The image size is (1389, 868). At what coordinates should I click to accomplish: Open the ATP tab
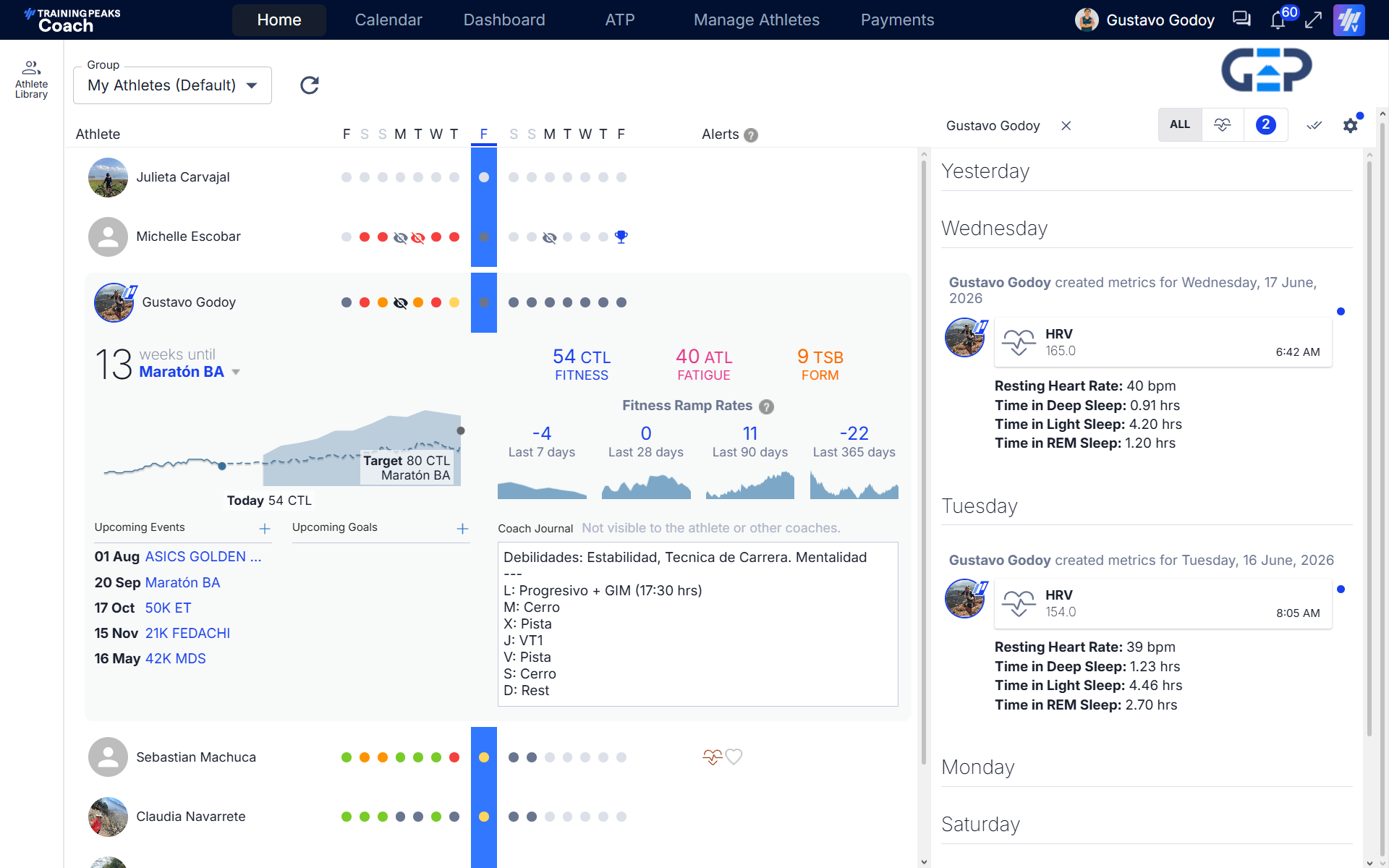point(620,20)
